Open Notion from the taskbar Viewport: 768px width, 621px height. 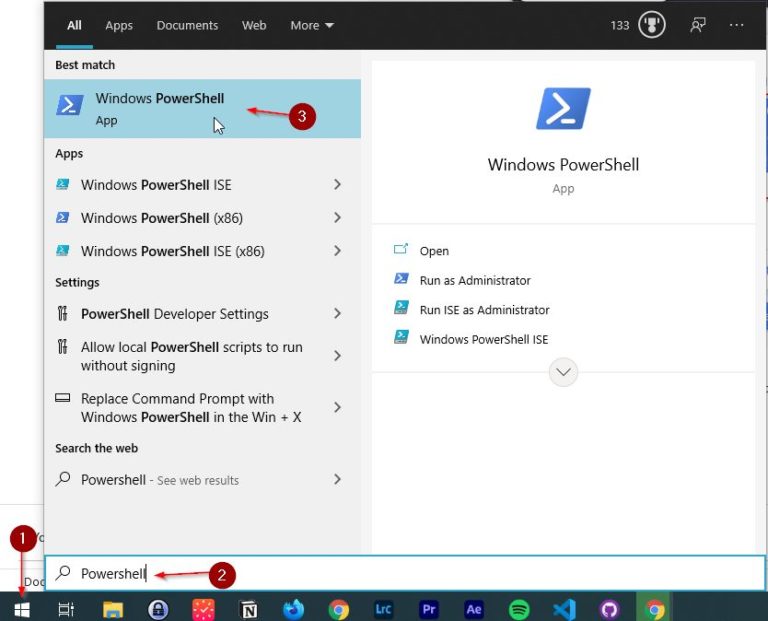(x=249, y=609)
